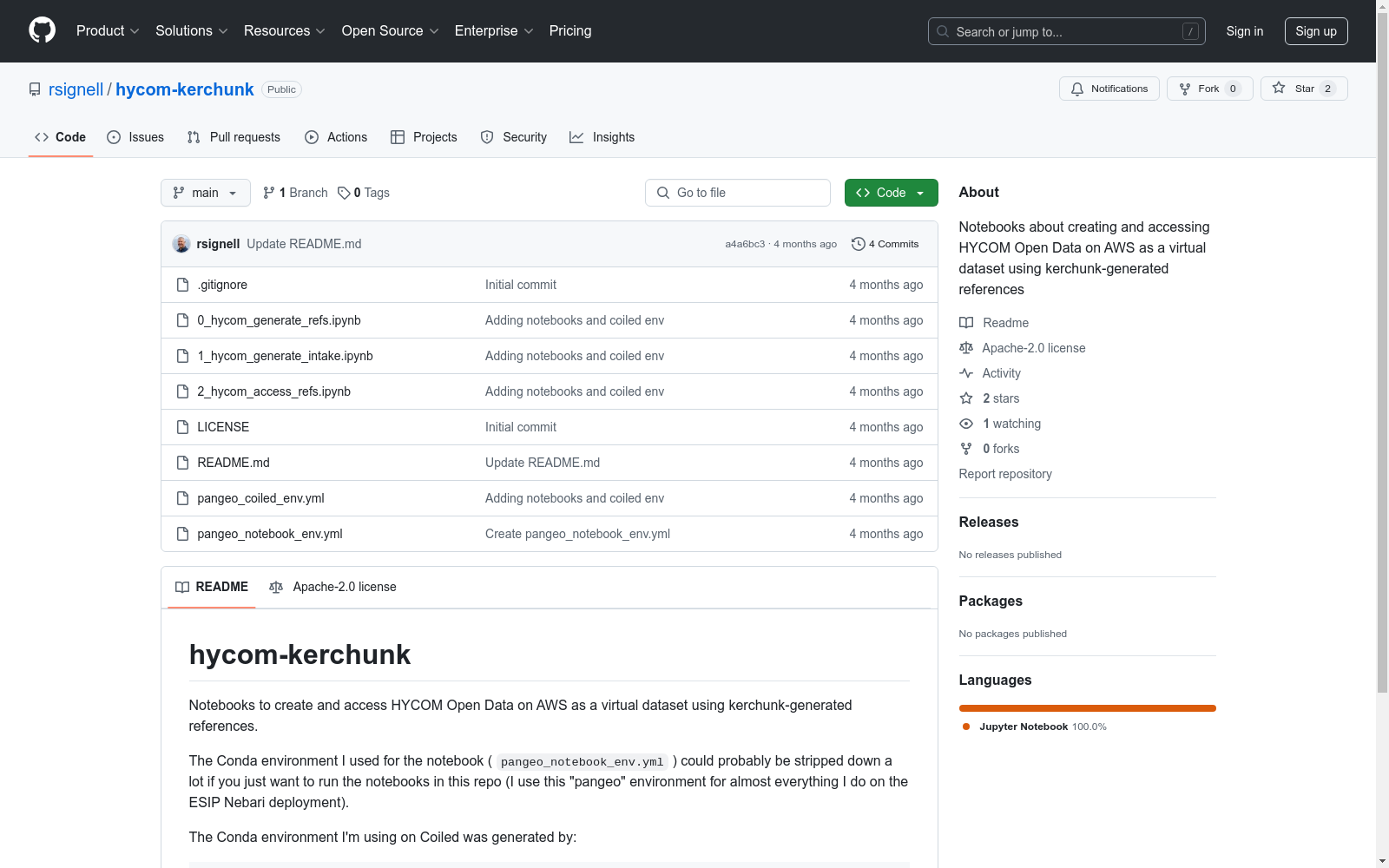Open the Pricing page

coord(570,30)
